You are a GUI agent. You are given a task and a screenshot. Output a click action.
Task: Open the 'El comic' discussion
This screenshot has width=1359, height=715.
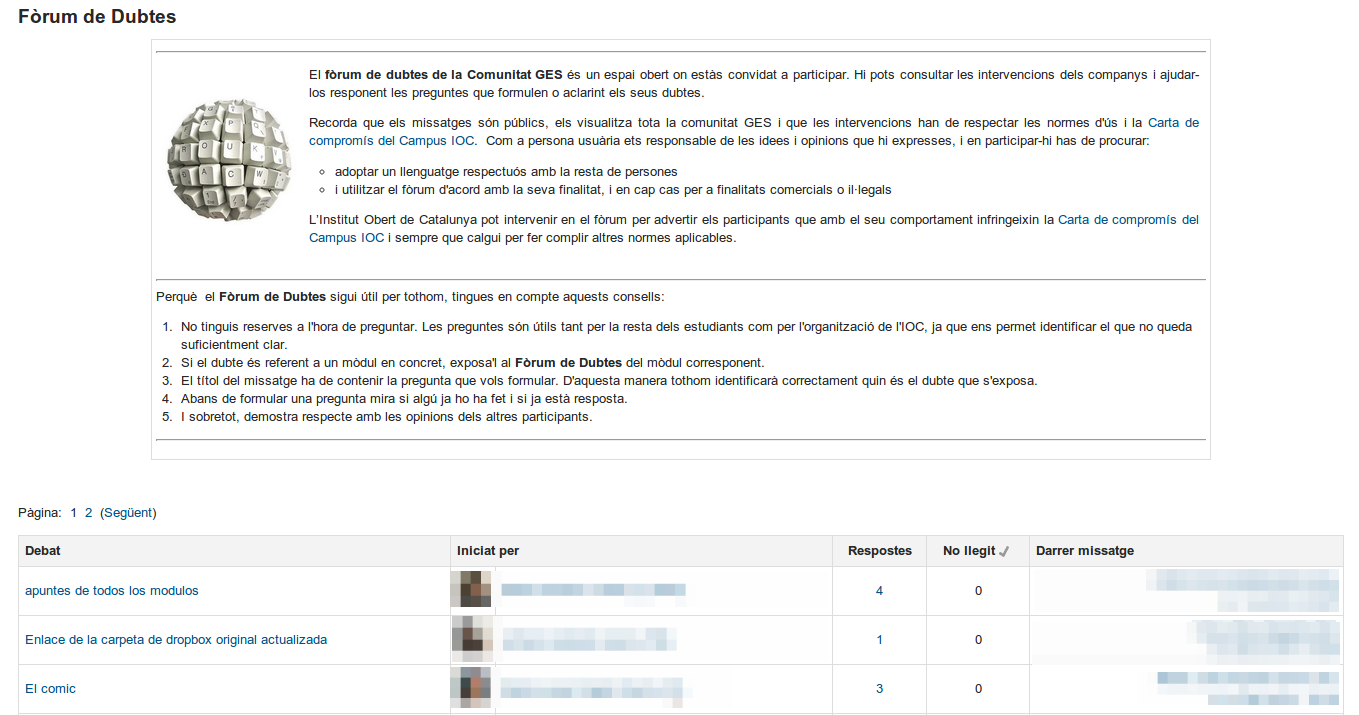click(x=50, y=689)
